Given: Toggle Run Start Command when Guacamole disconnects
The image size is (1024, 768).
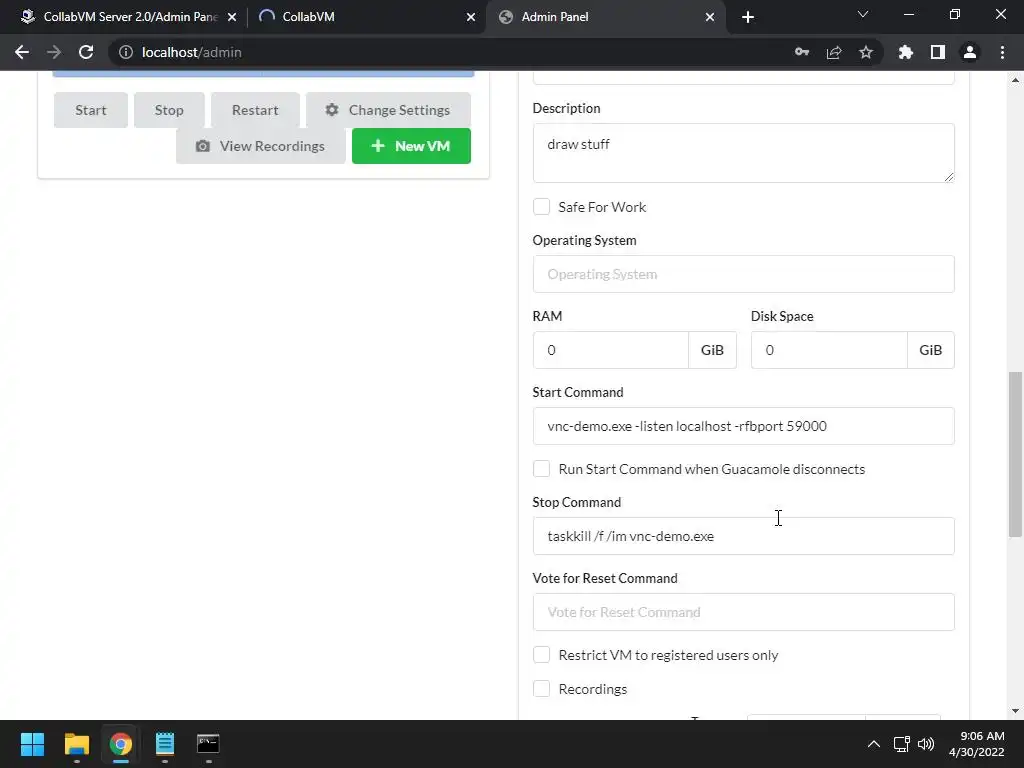Looking at the screenshot, I should [541, 469].
